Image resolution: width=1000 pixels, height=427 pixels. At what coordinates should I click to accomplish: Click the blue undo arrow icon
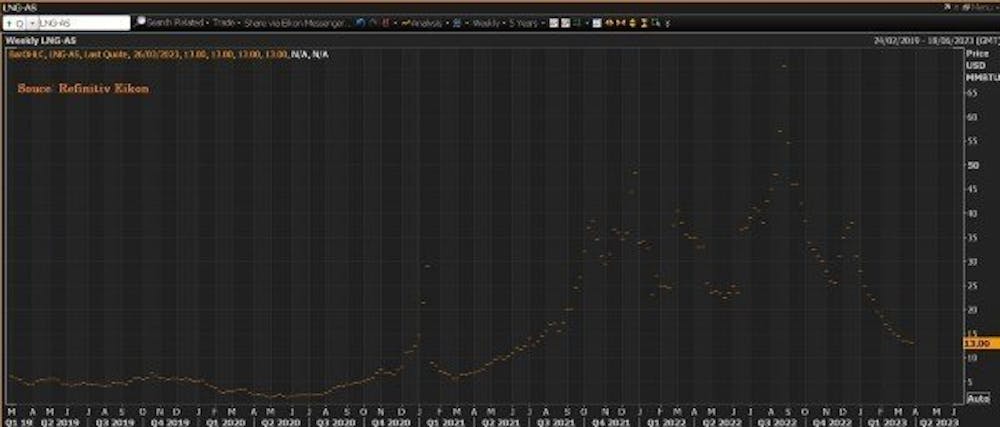tap(360, 22)
